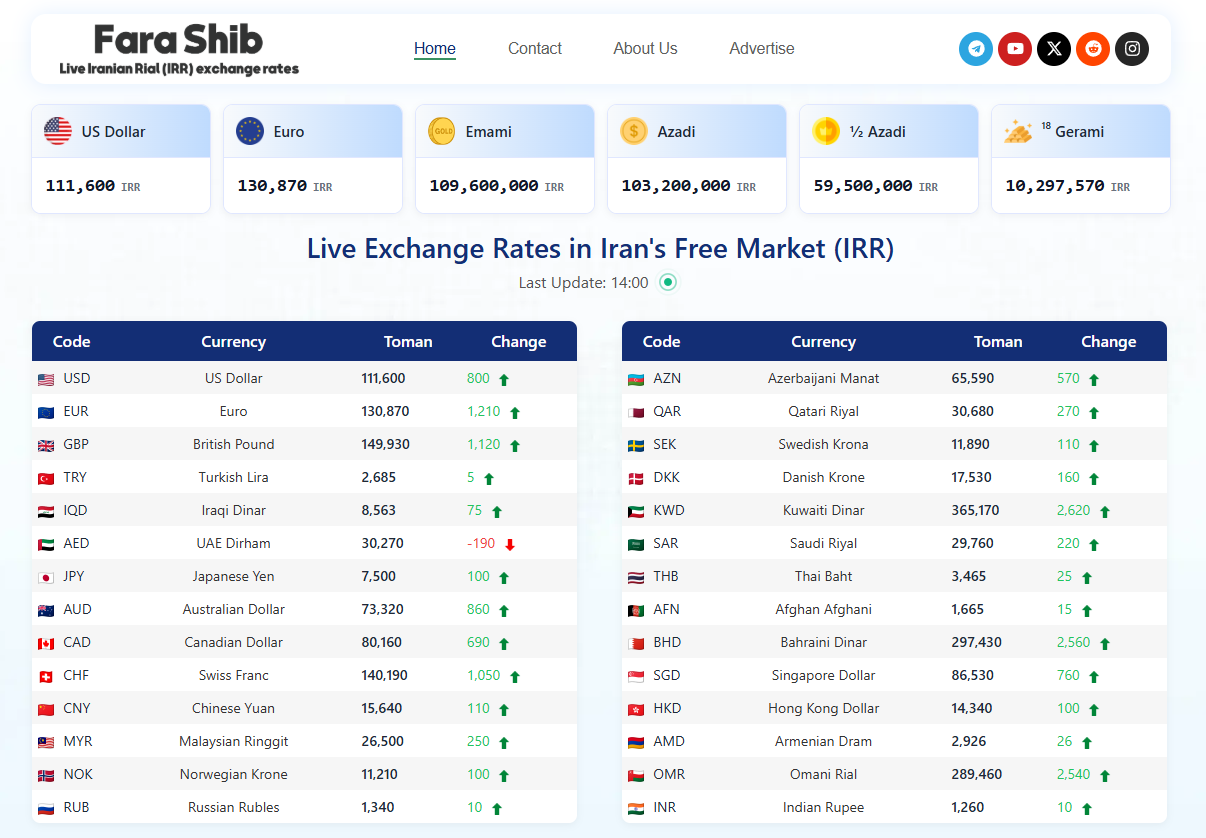Navigate to About Us
The width and height of the screenshot is (1206, 838).
click(x=645, y=49)
